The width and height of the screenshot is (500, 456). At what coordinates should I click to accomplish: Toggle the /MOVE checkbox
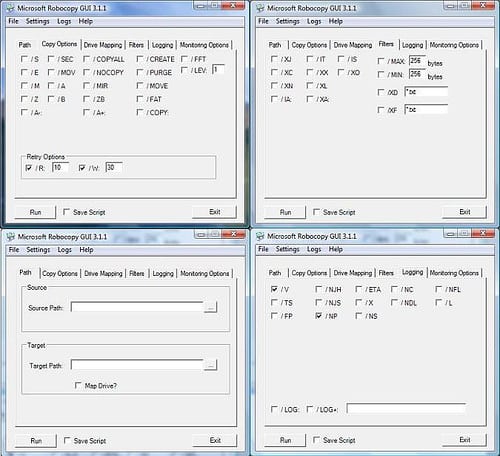[140, 86]
